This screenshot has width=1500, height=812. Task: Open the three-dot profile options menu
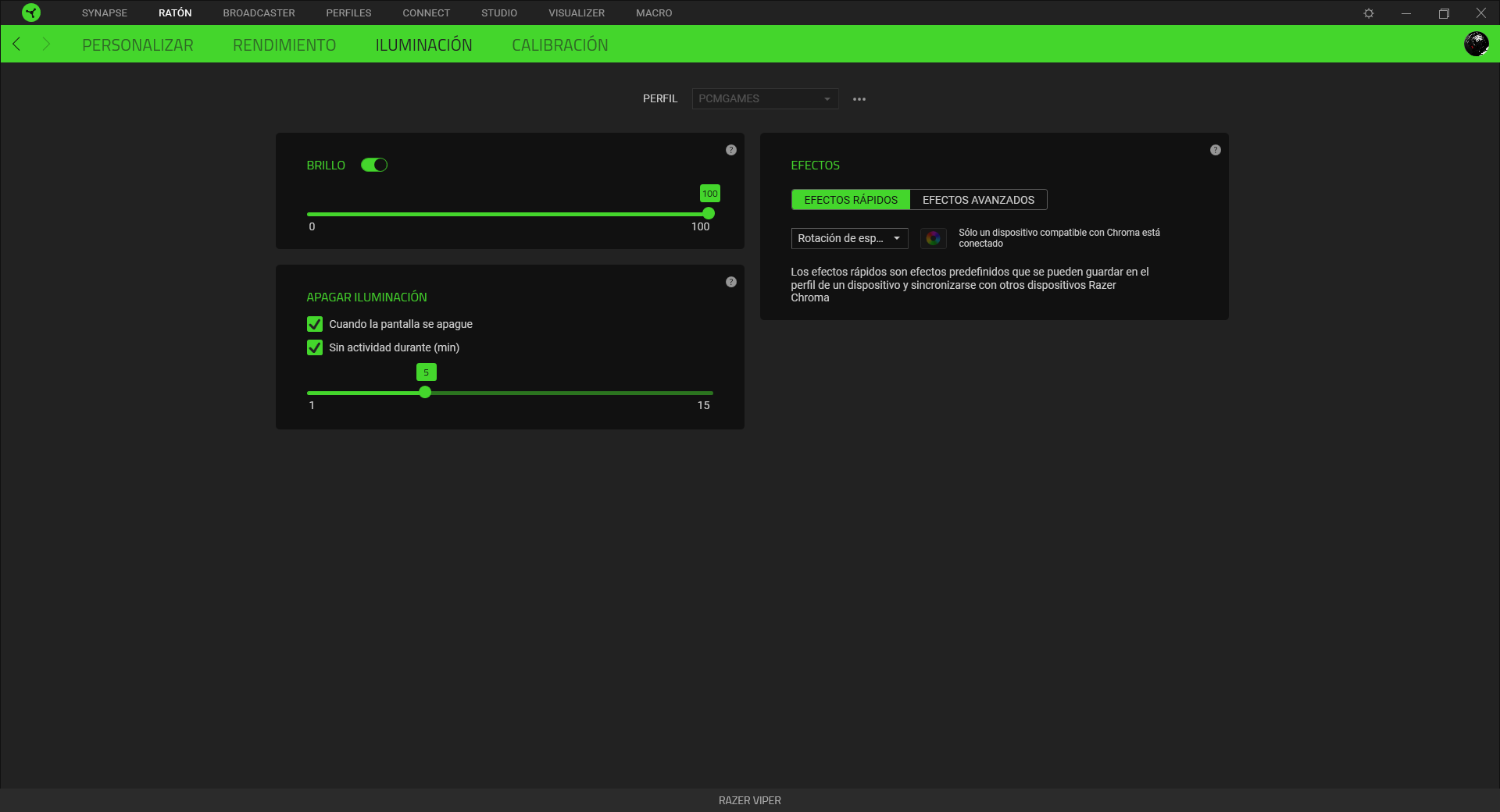point(859,99)
